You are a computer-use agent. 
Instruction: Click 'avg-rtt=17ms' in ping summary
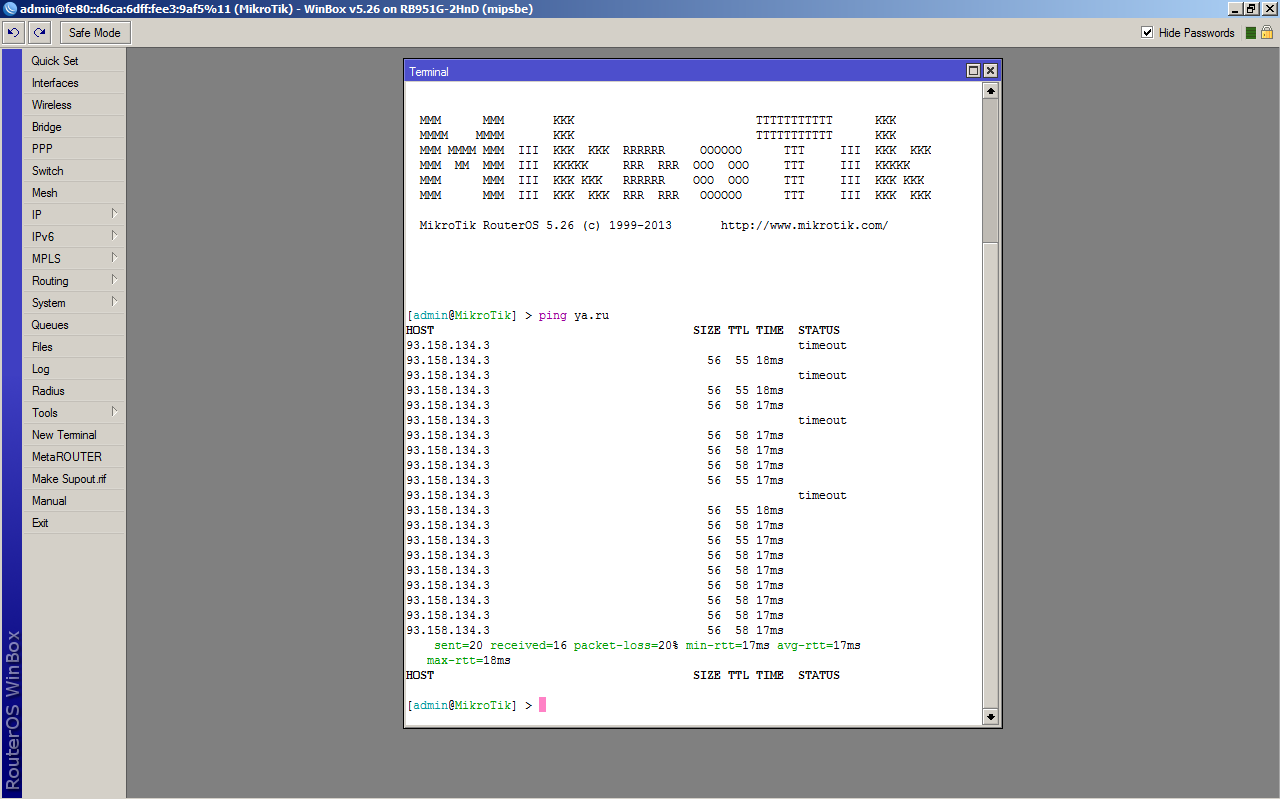tap(819, 646)
